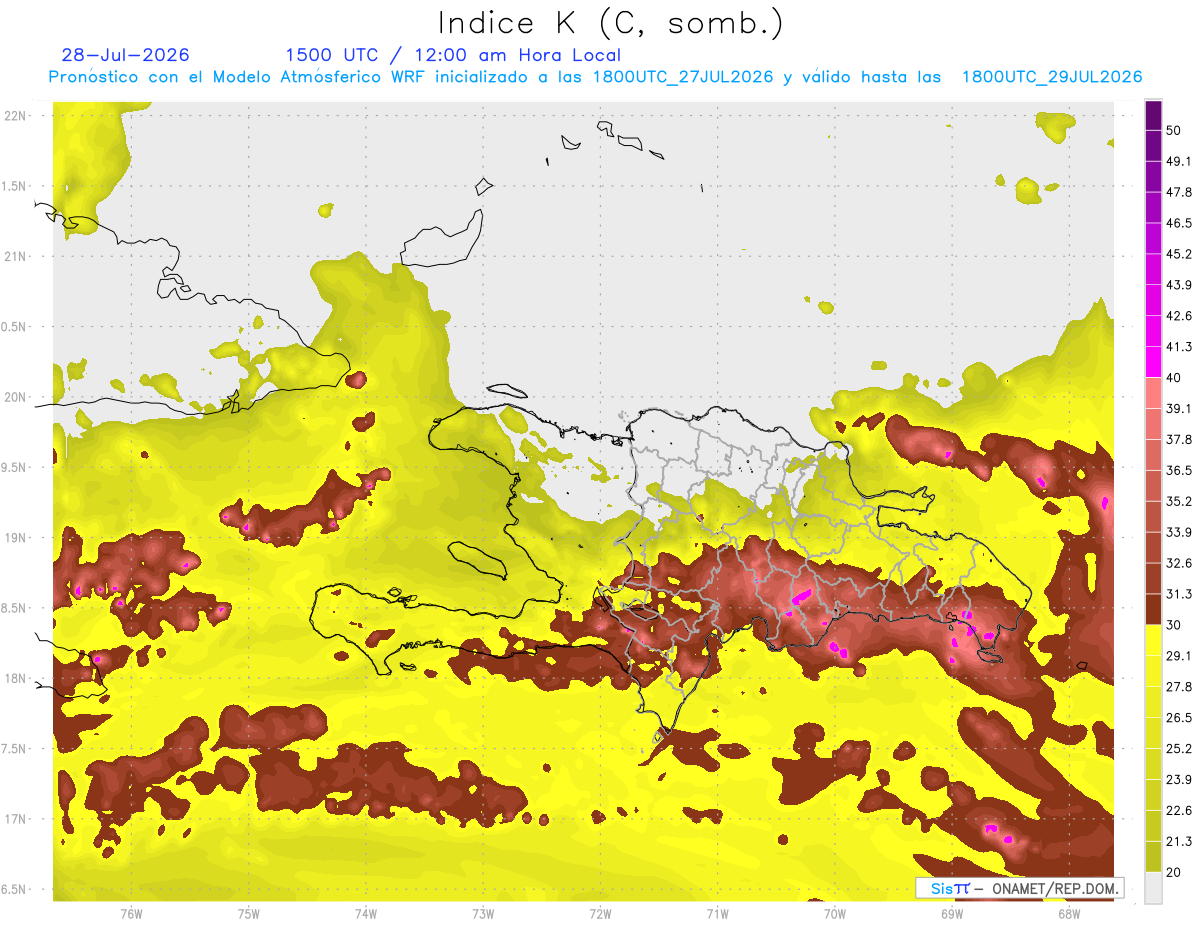Click the latitude label "21N"
Image resolution: width=1200 pixels, height=927 pixels.
point(16,257)
